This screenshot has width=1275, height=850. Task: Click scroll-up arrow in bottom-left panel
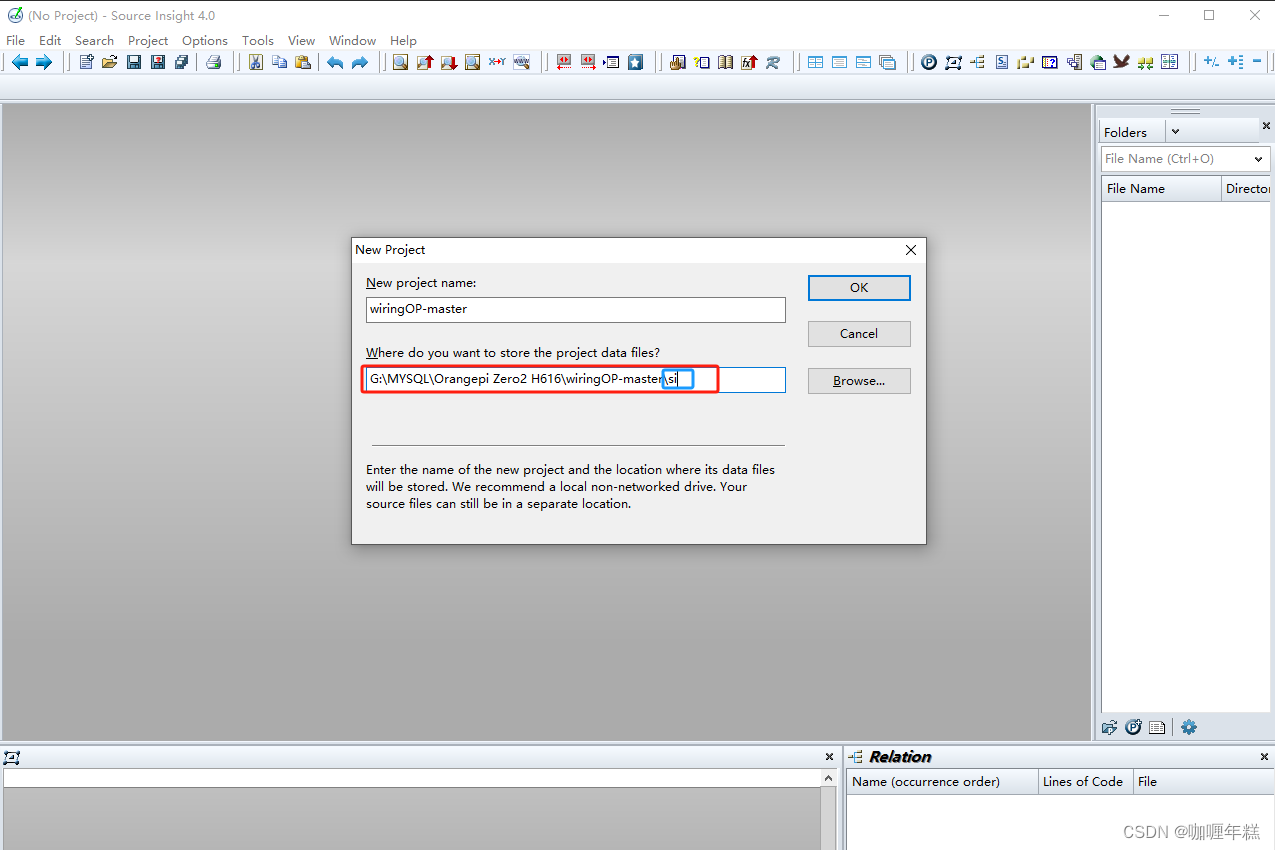(x=829, y=778)
